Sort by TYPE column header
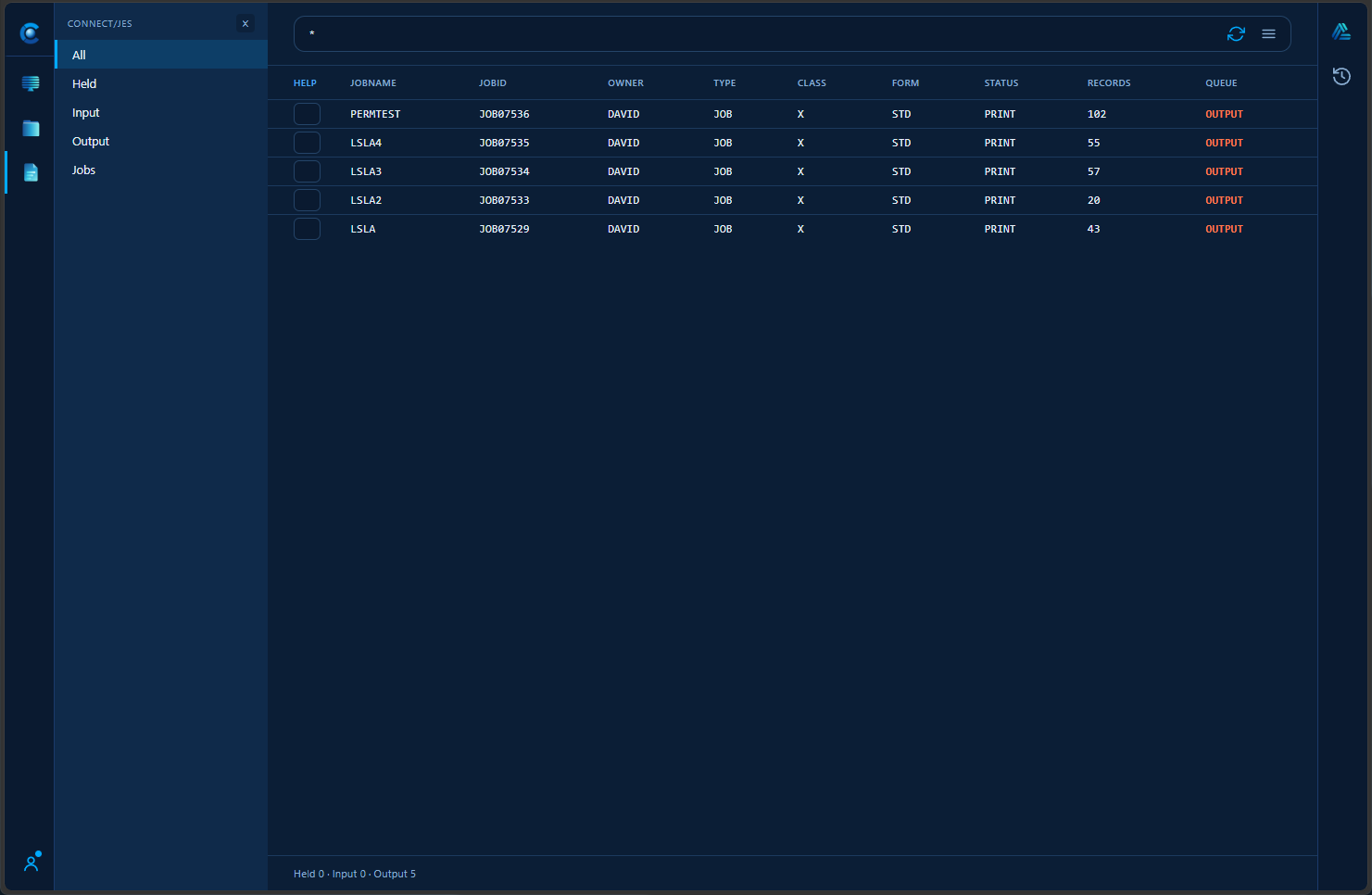 click(724, 83)
